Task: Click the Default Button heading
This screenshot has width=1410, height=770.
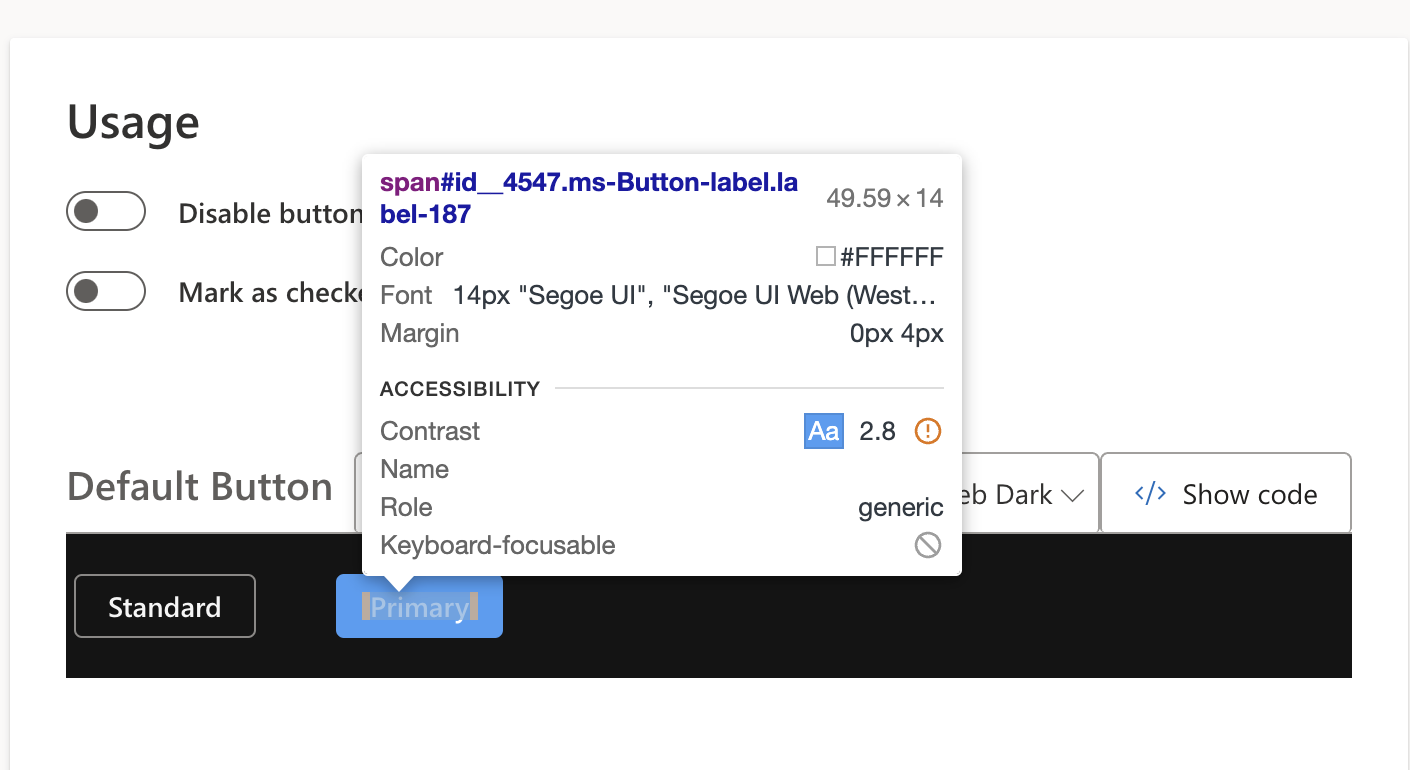Action: click(199, 487)
